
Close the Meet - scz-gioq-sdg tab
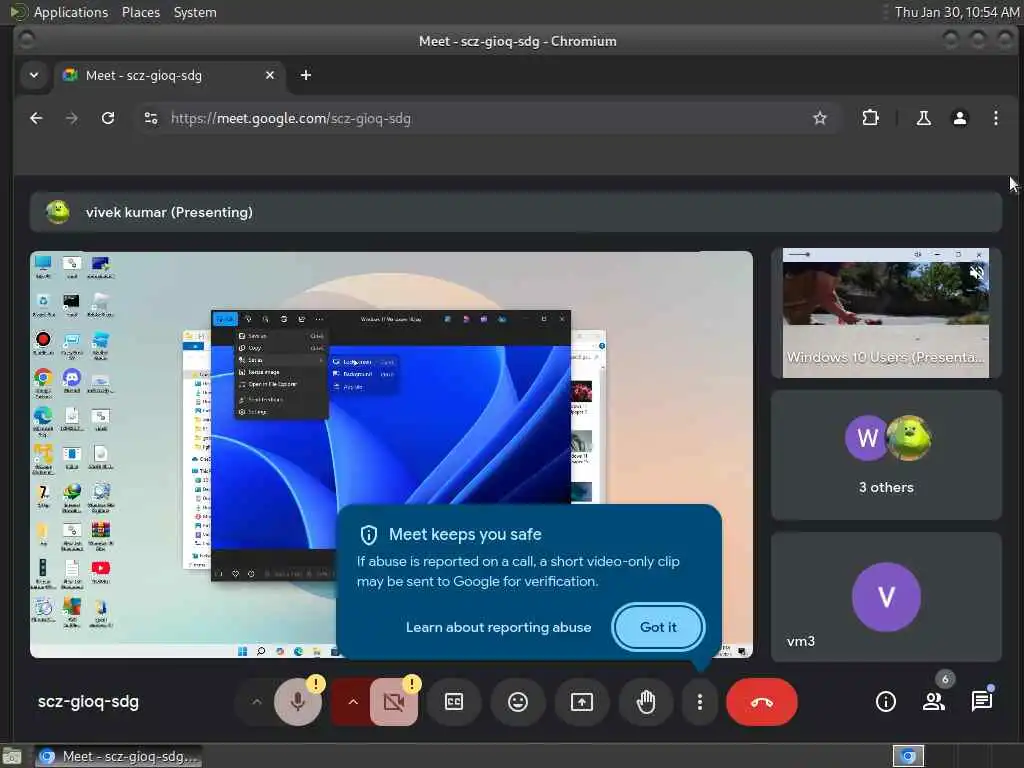[x=270, y=75]
